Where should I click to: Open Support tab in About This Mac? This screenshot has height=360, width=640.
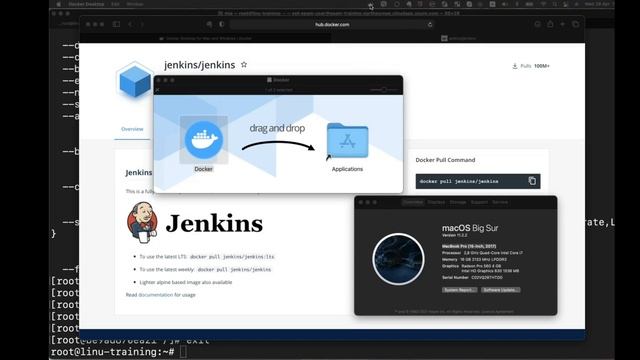point(479,202)
